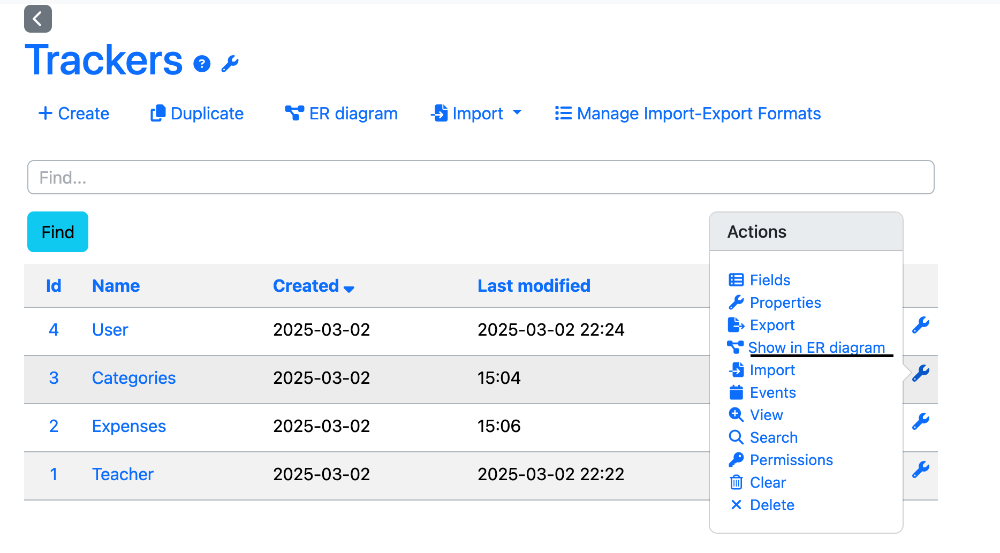Click the wrench icon in the Expenses row
This screenshot has height=553, width=1000.
(x=920, y=422)
